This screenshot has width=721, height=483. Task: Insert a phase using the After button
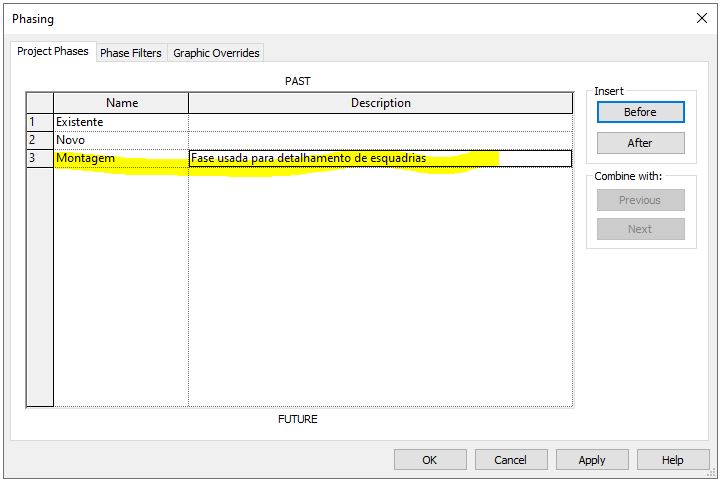[641, 143]
